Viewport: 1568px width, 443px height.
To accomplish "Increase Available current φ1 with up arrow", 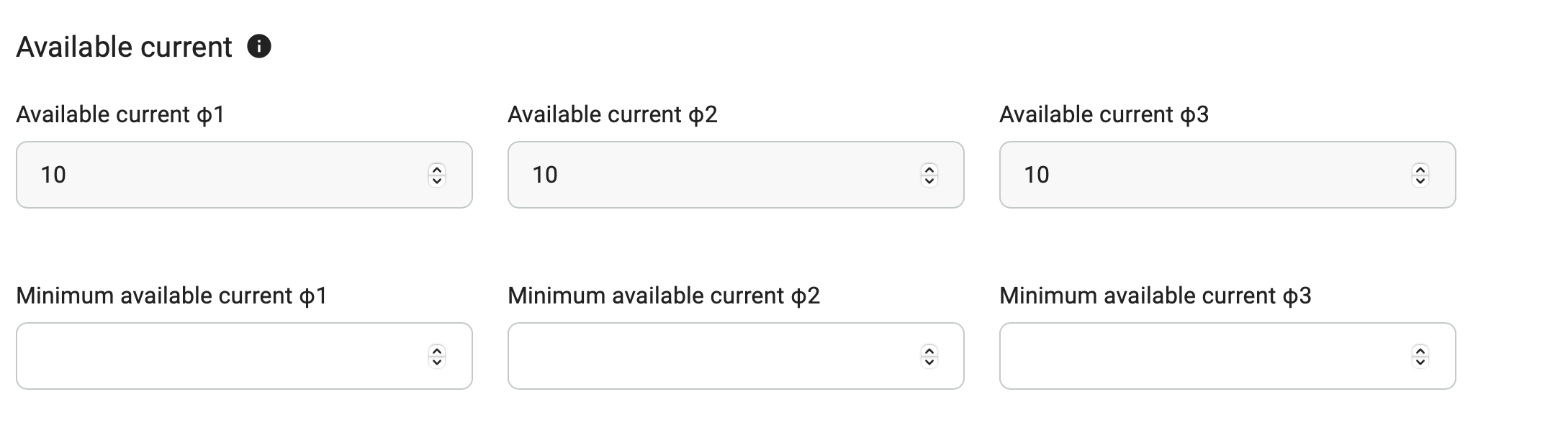I will pyautogui.click(x=437, y=169).
